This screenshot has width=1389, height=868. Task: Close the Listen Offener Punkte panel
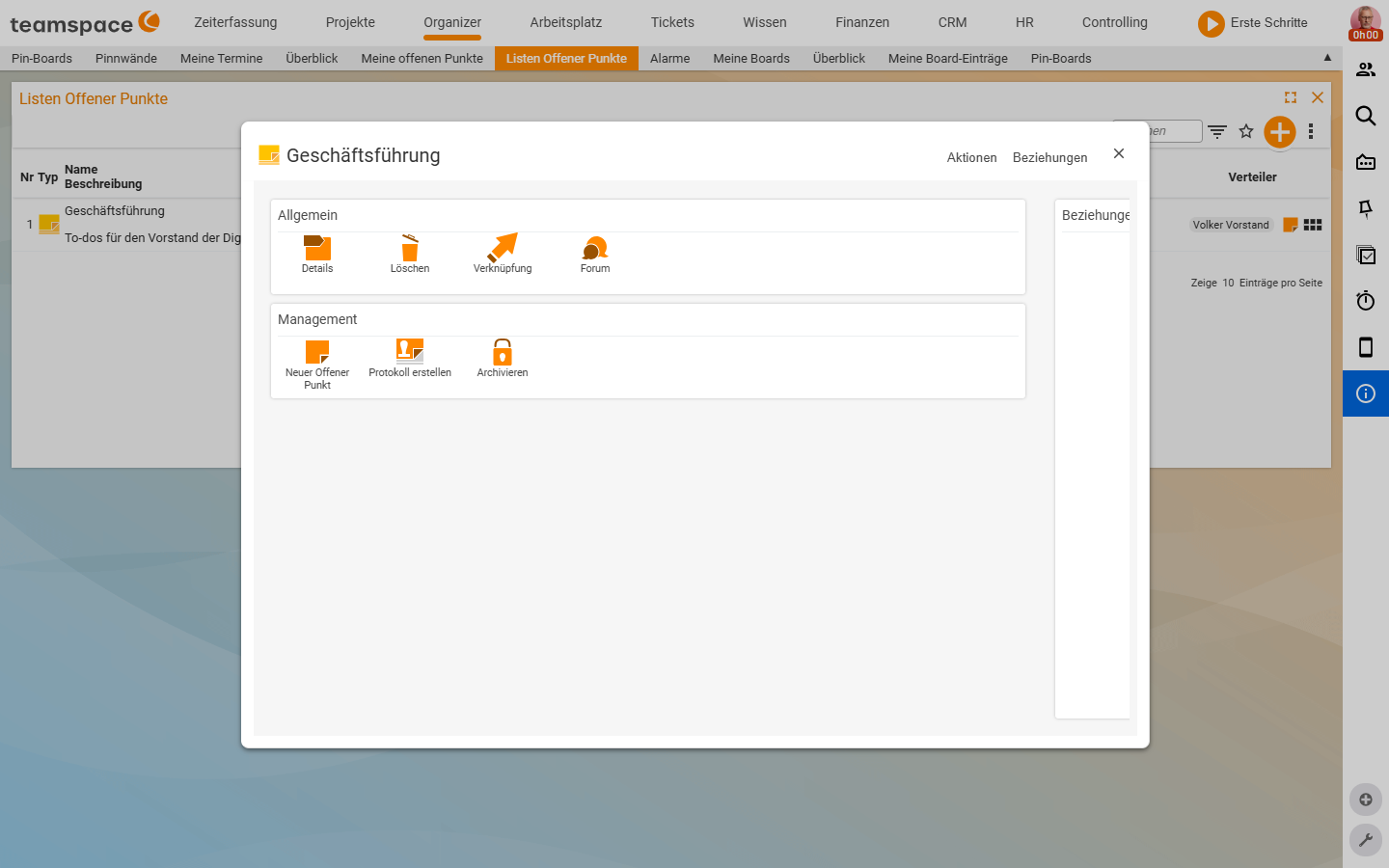click(x=1318, y=97)
